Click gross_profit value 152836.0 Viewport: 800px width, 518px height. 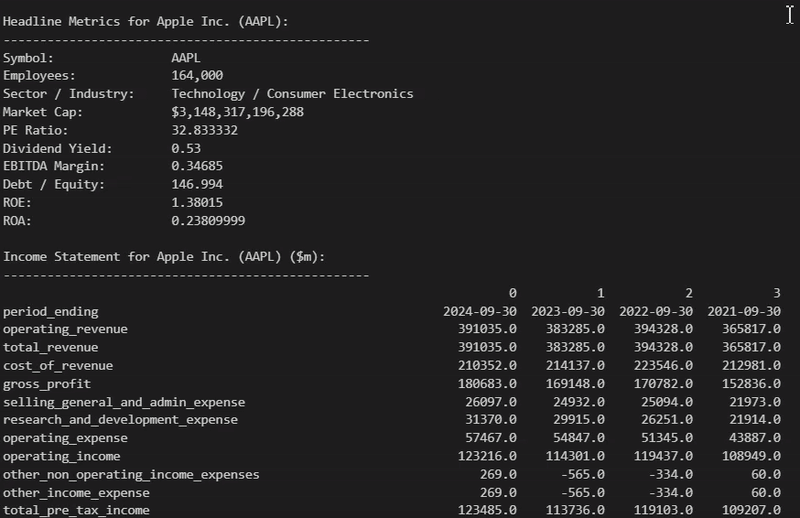tap(752, 384)
